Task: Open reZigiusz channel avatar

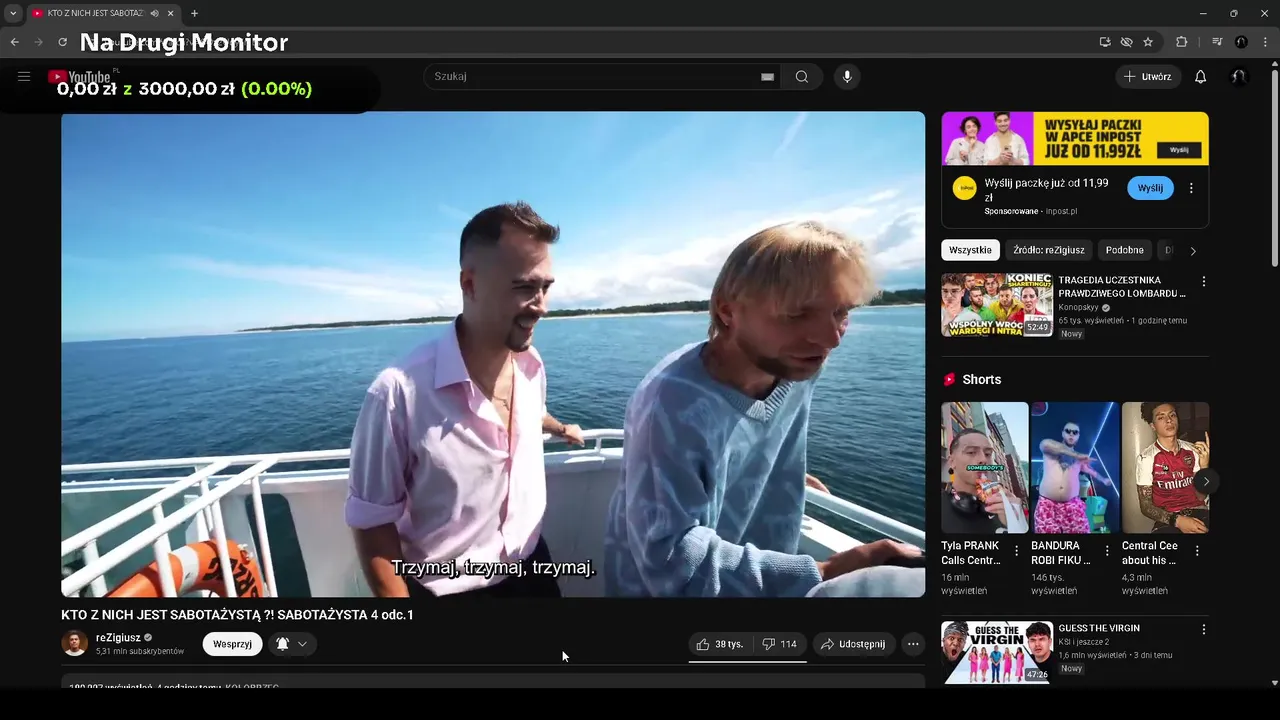Action: coord(75,643)
